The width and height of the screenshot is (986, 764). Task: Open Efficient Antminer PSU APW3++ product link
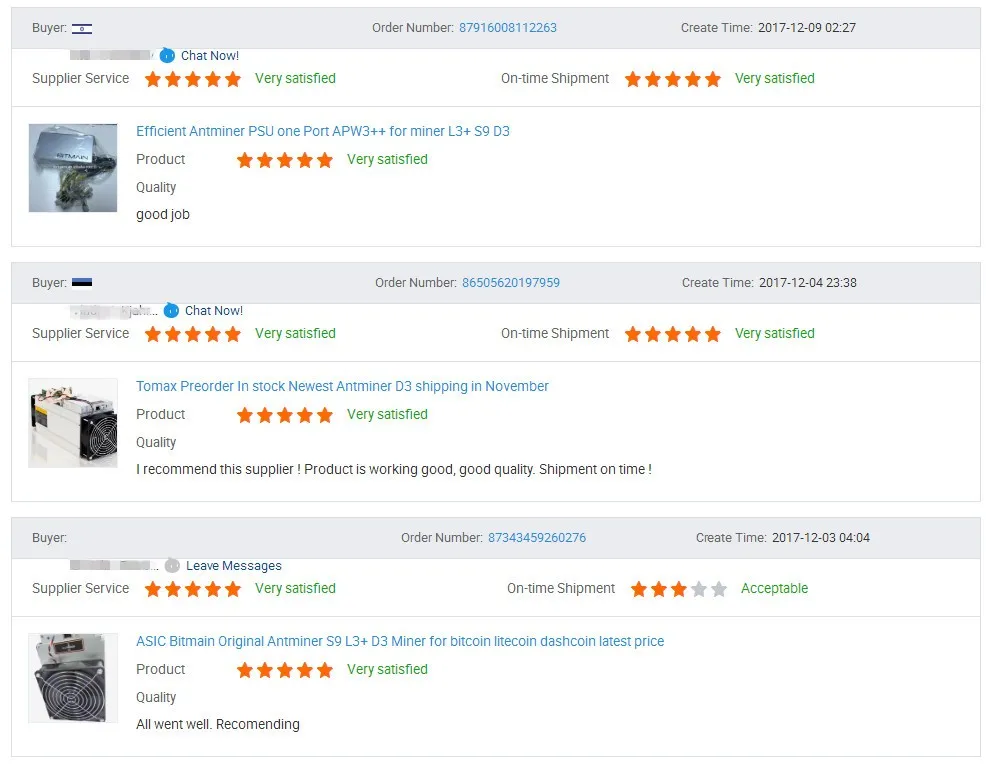(323, 131)
